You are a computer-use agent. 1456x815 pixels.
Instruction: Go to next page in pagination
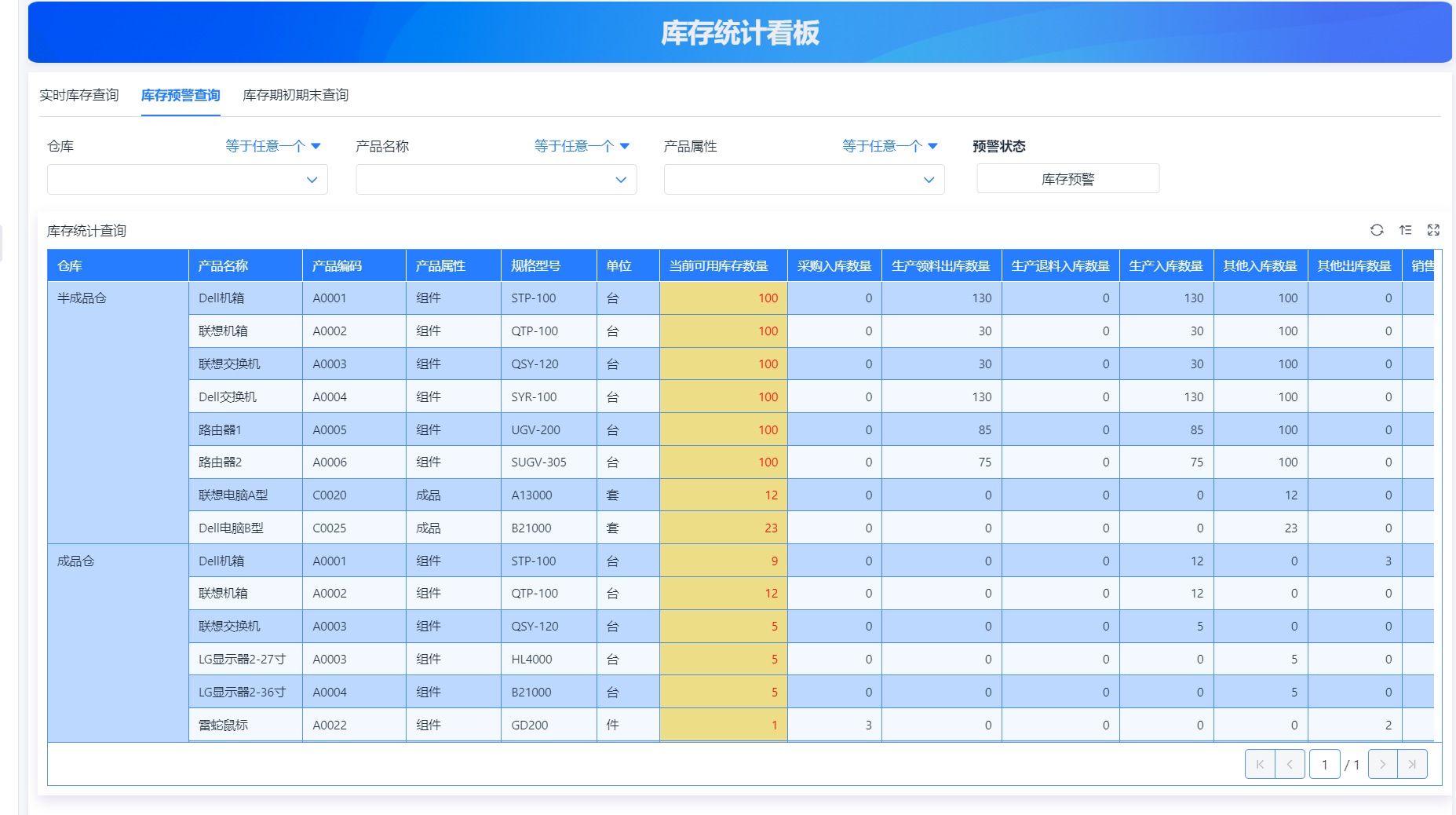[x=1382, y=764]
